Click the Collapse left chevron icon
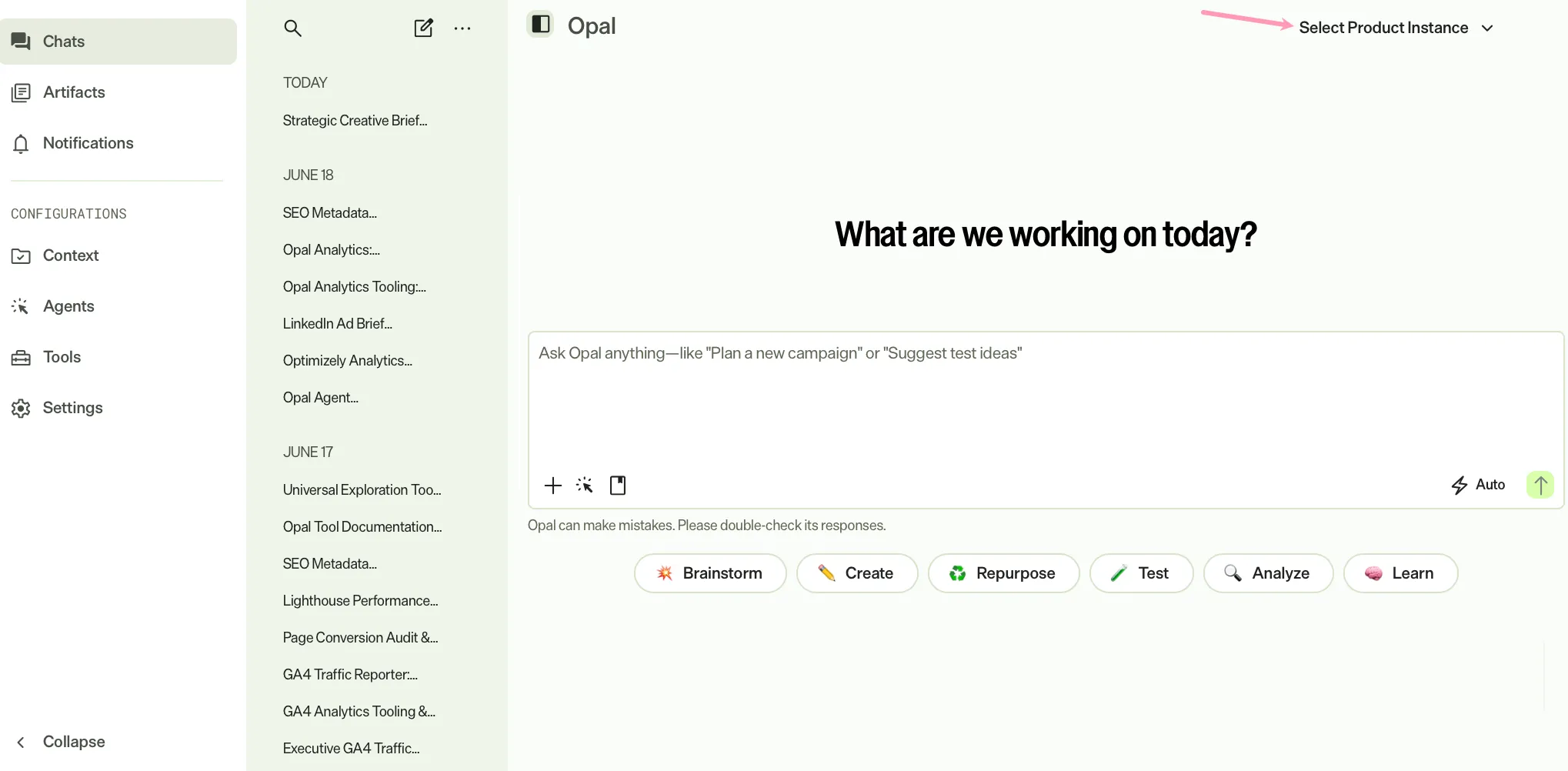Viewport: 1568px width, 771px height. pyautogui.click(x=21, y=743)
